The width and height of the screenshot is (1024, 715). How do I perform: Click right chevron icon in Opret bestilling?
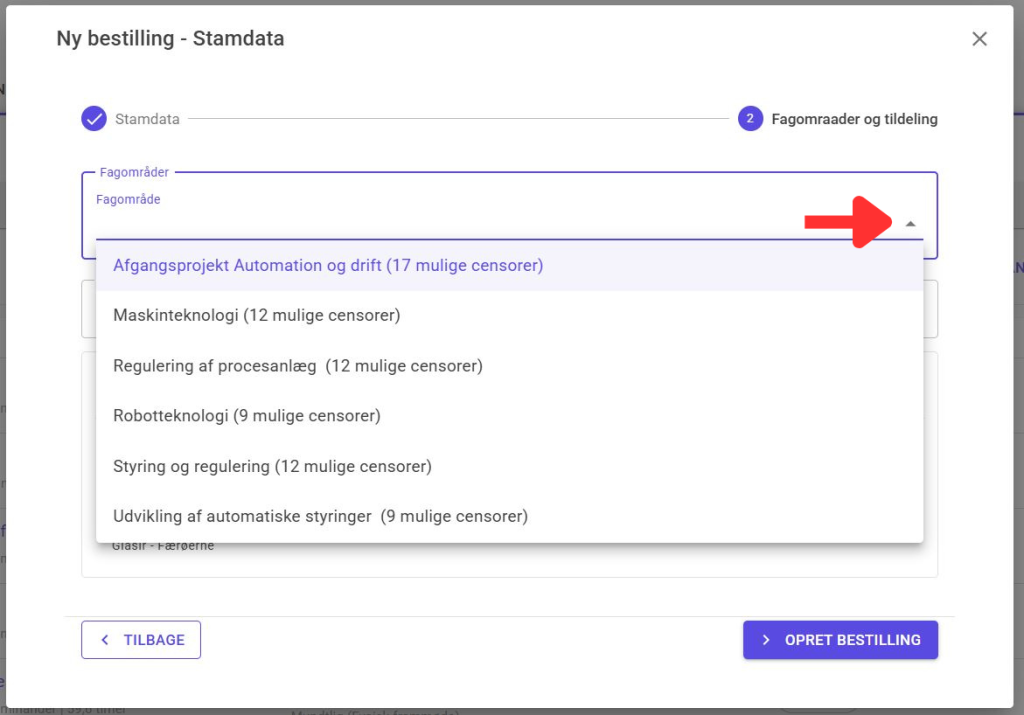[x=766, y=640]
